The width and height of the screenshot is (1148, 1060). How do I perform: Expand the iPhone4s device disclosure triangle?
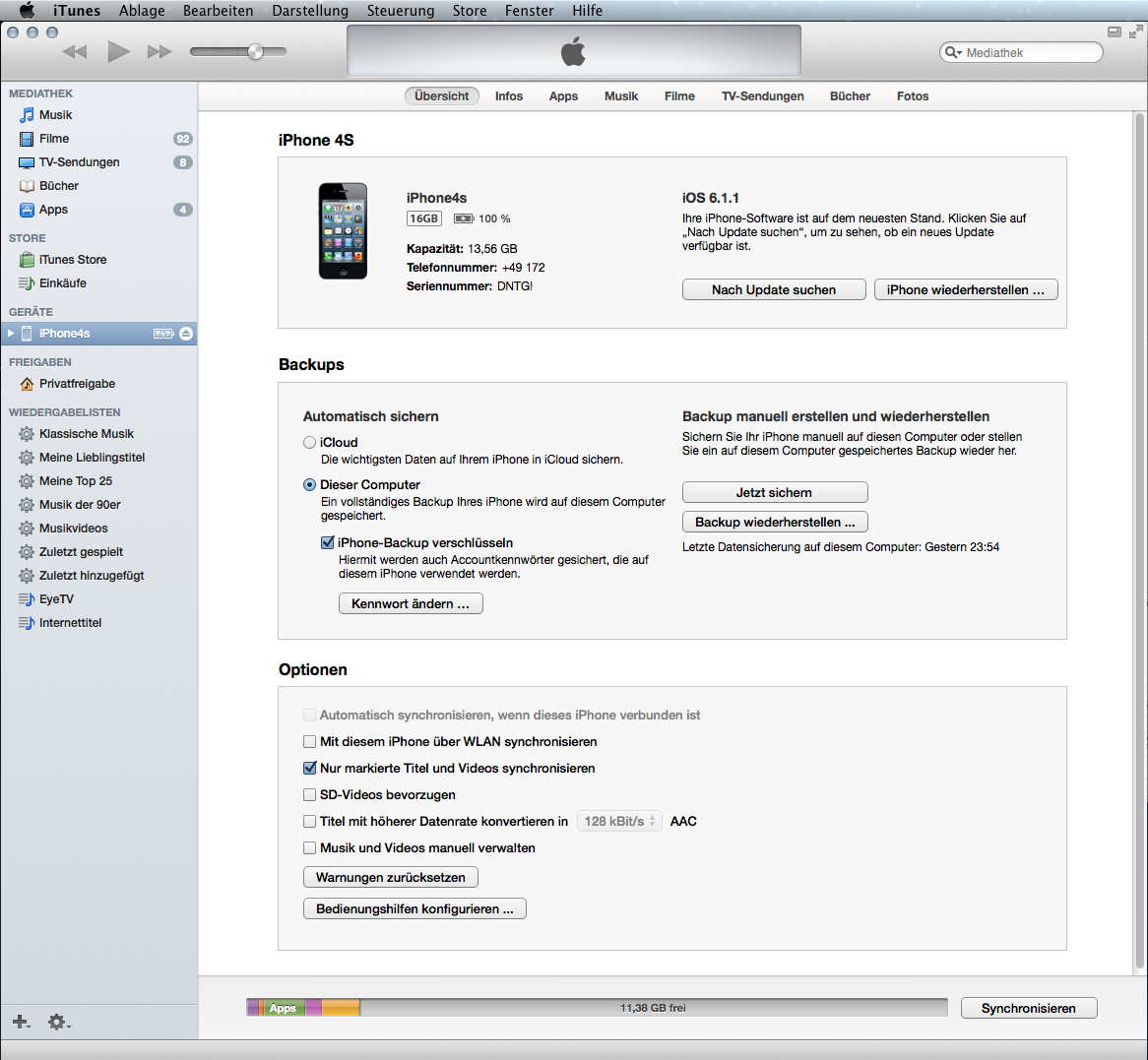[11, 334]
